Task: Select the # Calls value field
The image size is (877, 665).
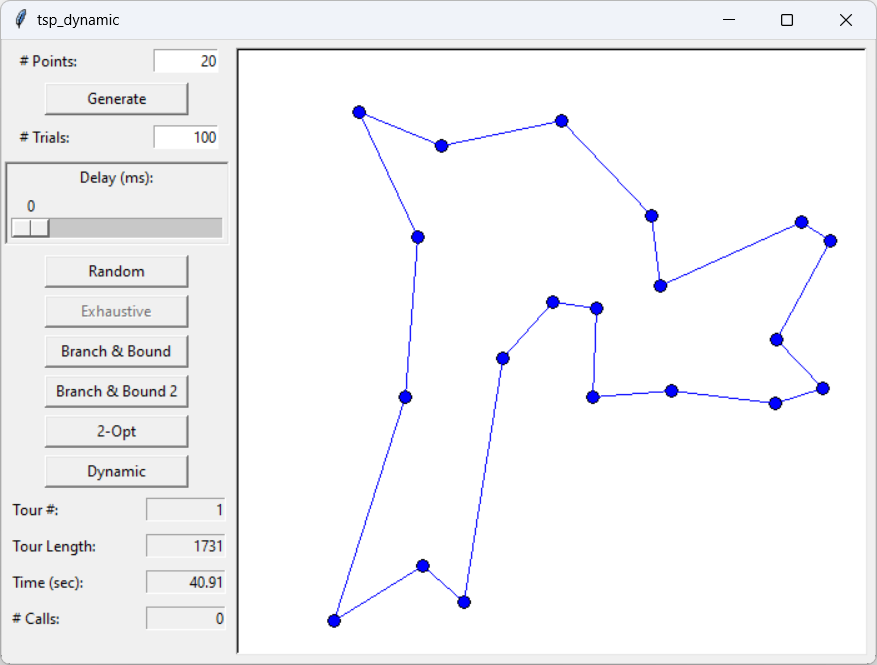Action: coord(186,619)
